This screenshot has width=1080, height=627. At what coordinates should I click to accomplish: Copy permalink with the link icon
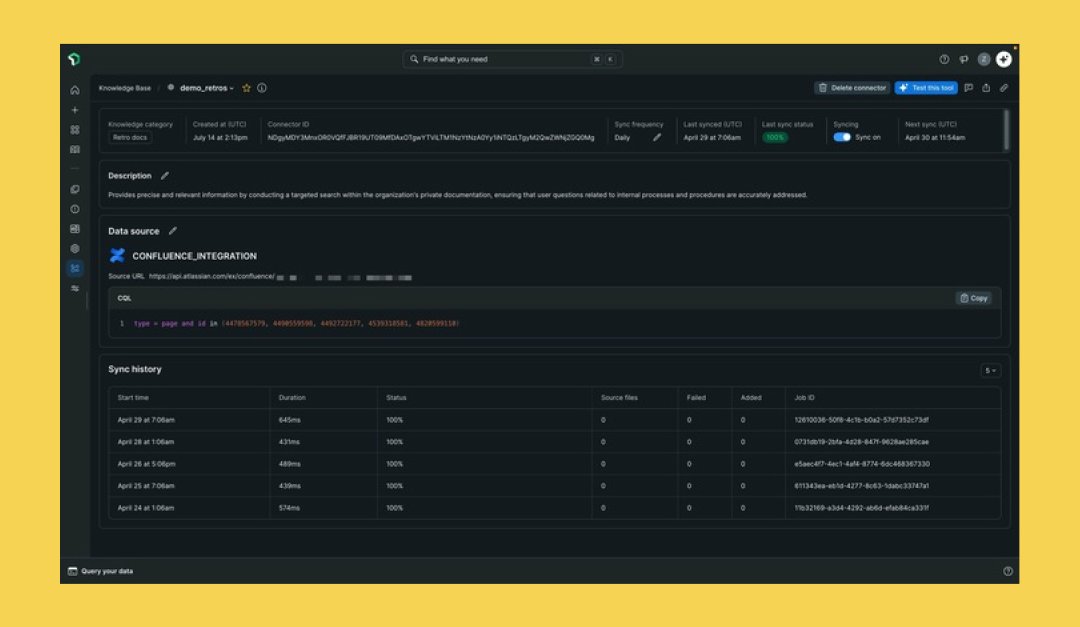(x=1004, y=88)
